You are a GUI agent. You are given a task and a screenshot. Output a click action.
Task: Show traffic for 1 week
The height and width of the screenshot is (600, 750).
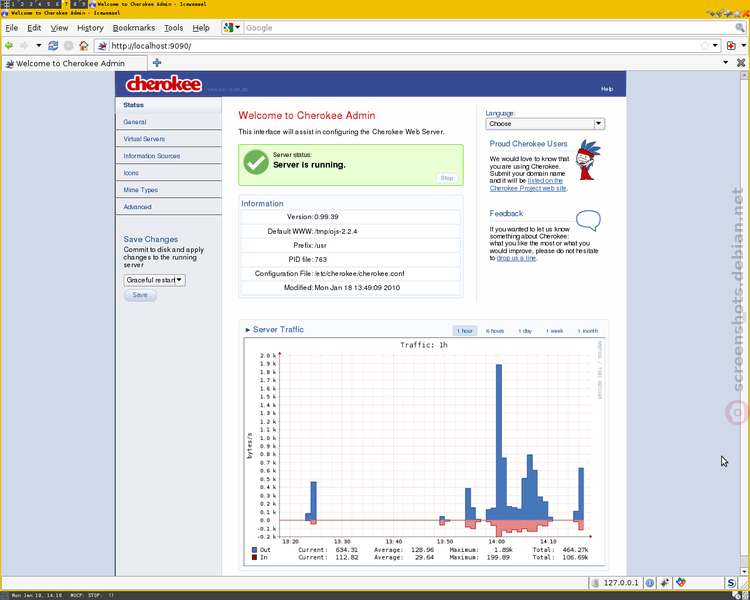click(554, 331)
